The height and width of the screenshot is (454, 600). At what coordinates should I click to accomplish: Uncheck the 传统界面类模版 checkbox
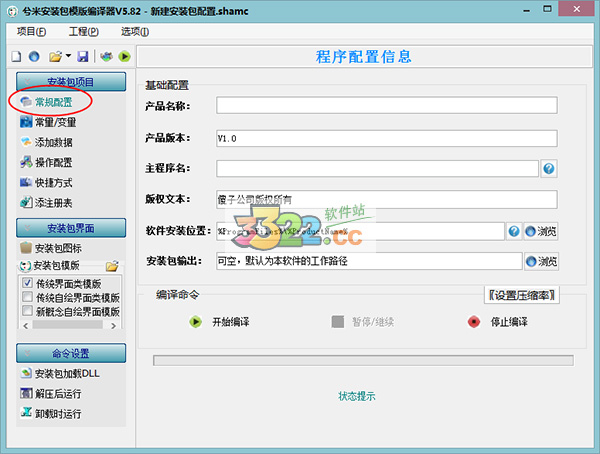pos(27,283)
